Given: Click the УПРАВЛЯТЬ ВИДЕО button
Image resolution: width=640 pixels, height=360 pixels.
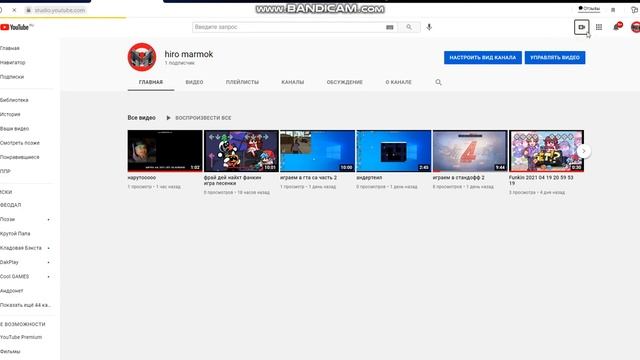Looking at the screenshot, I should click(x=555, y=58).
